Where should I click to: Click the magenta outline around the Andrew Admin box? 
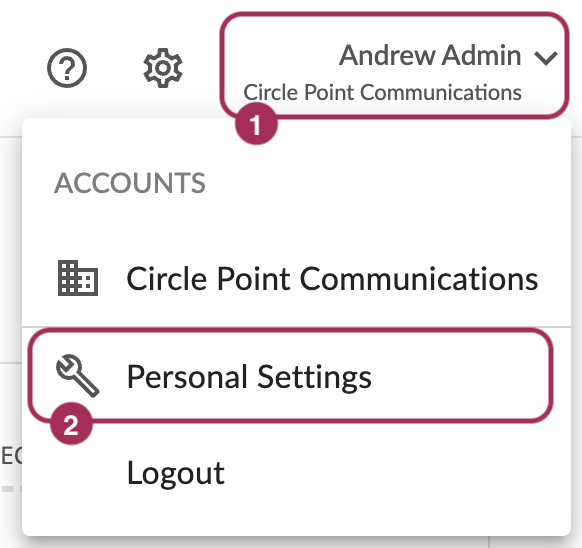(x=394, y=14)
